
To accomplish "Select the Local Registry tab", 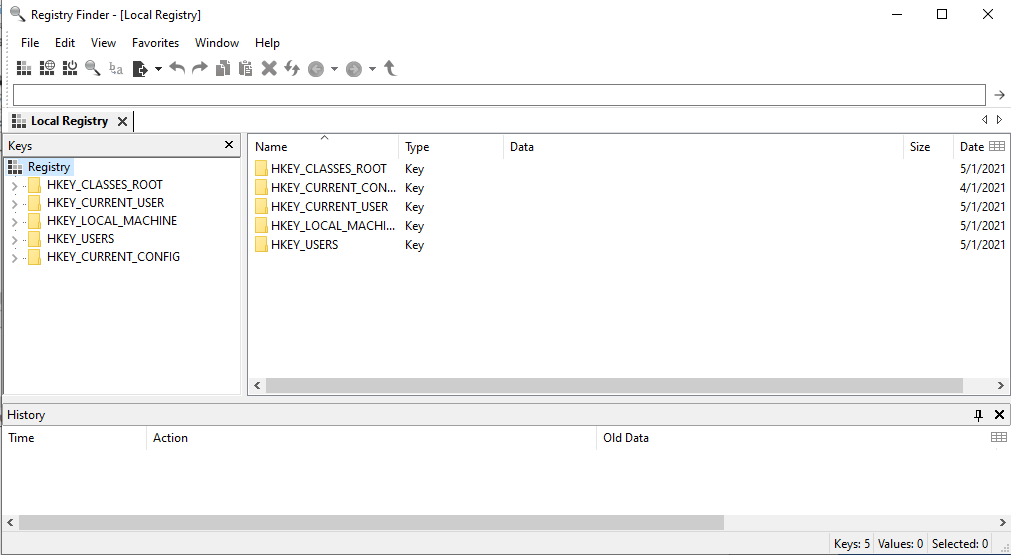I will click(x=68, y=121).
